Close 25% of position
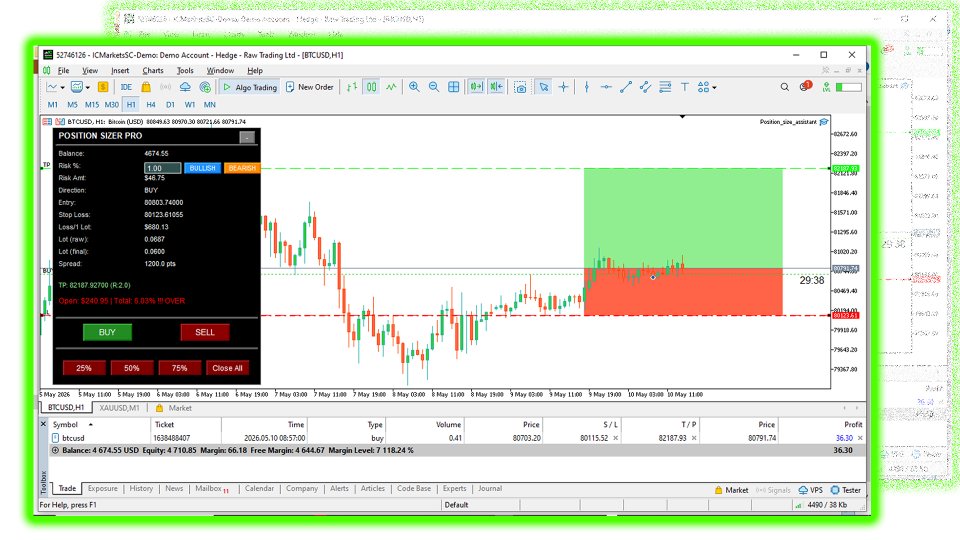This screenshot has width=960, height=540. pos(83,368)
